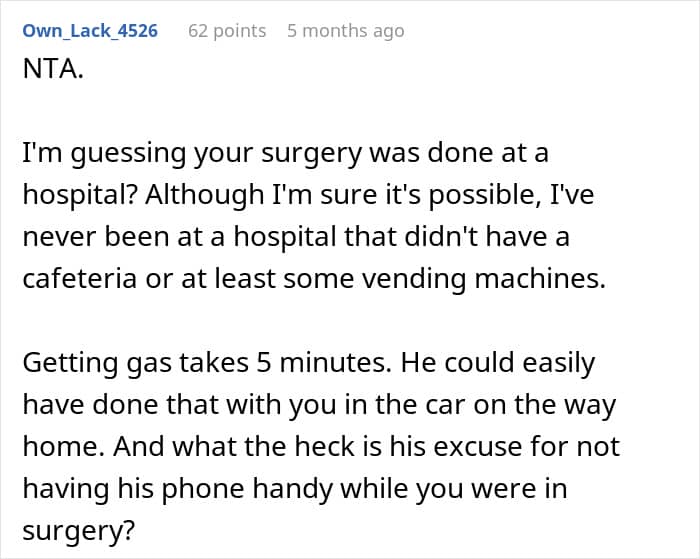Viewport: 700px width, 559px height.
Task: Click the line starting I'm guessing your surgery
Action: click(285, 154)
